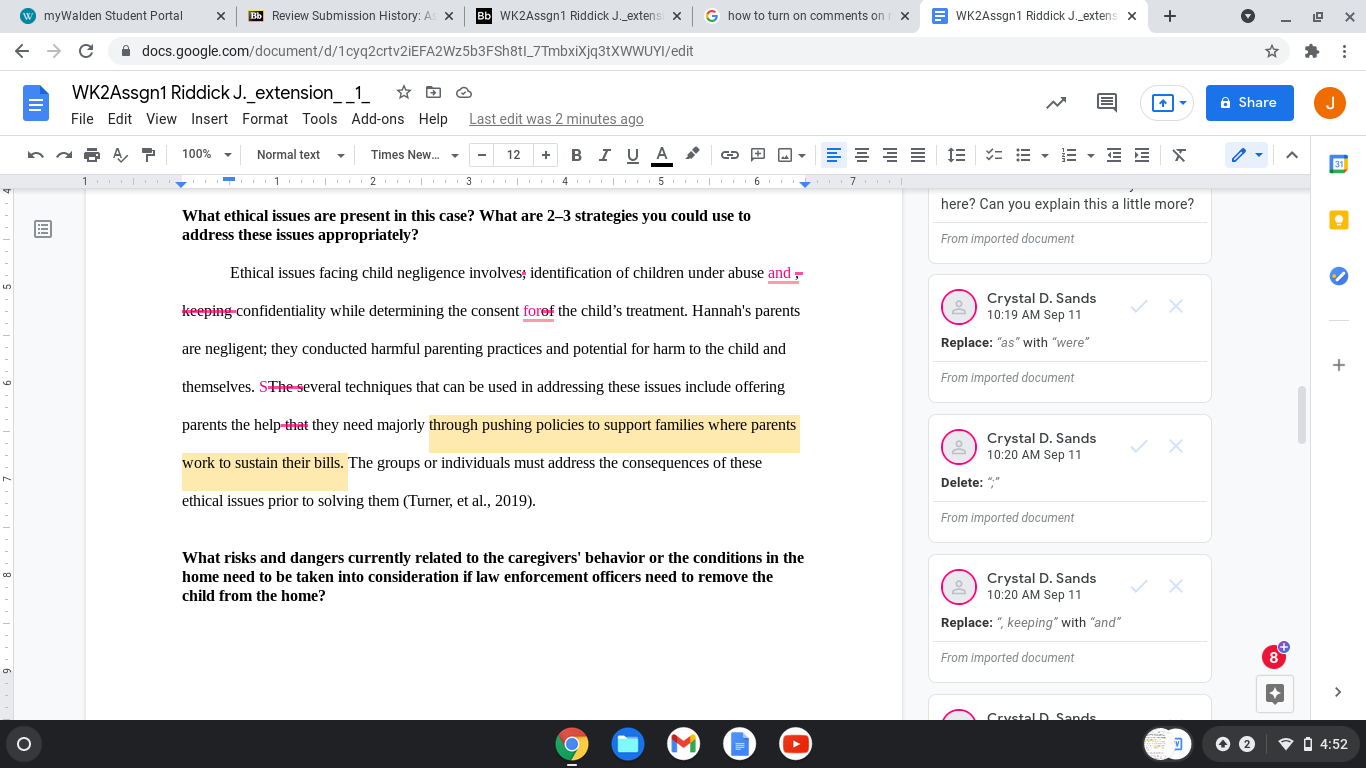The height and width of the screenshot is (768, 1366).
Task: Insert a link with link icon
Action: [730, 155]
